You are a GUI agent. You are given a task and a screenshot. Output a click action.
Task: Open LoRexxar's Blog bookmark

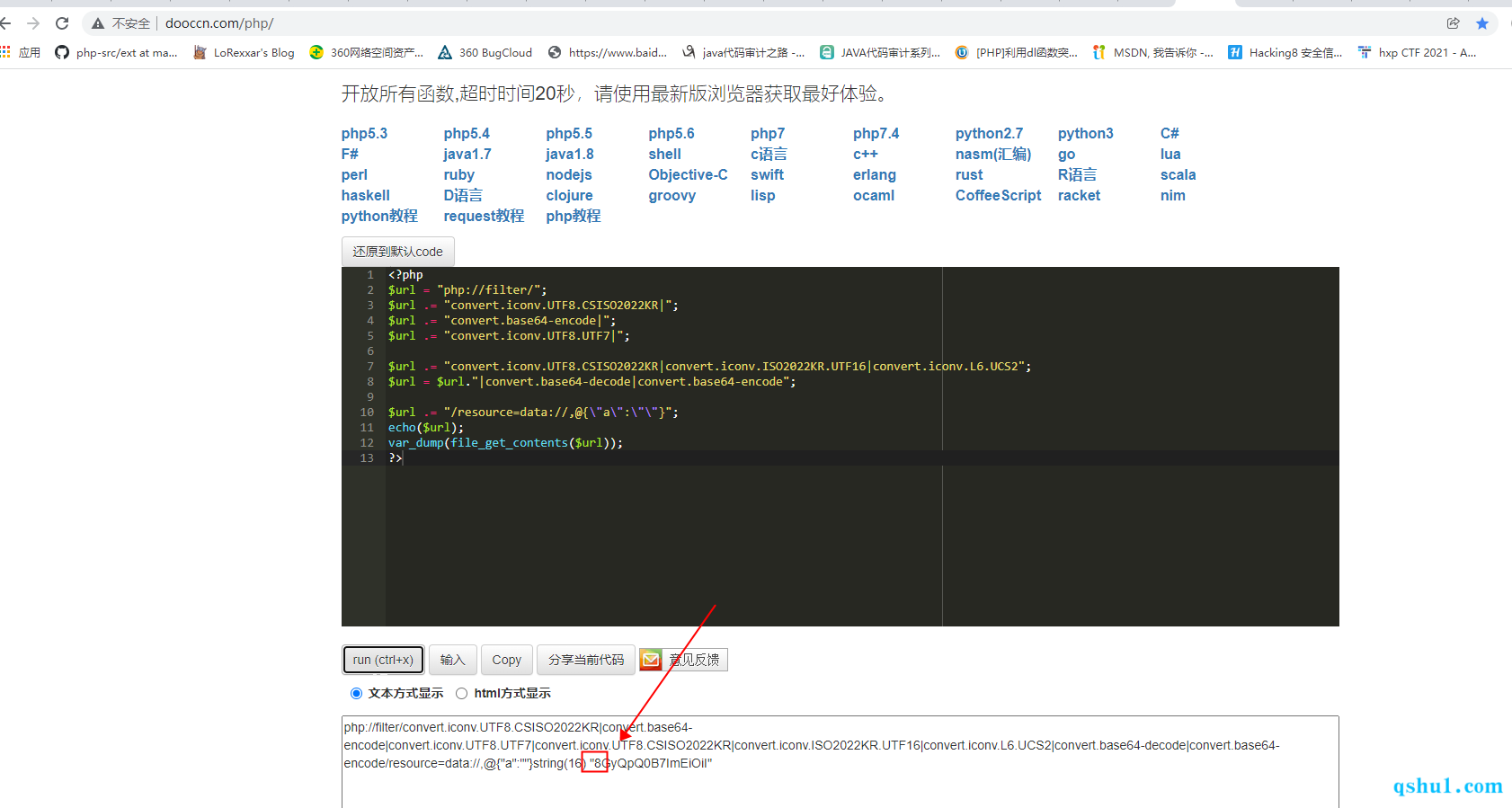pos(245,52)
